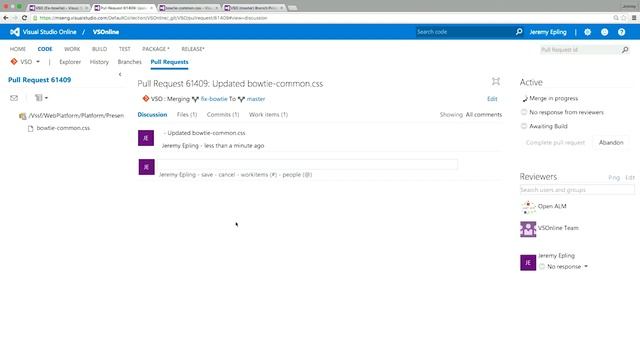Click the workitems (#) link

tap(259, 175)
